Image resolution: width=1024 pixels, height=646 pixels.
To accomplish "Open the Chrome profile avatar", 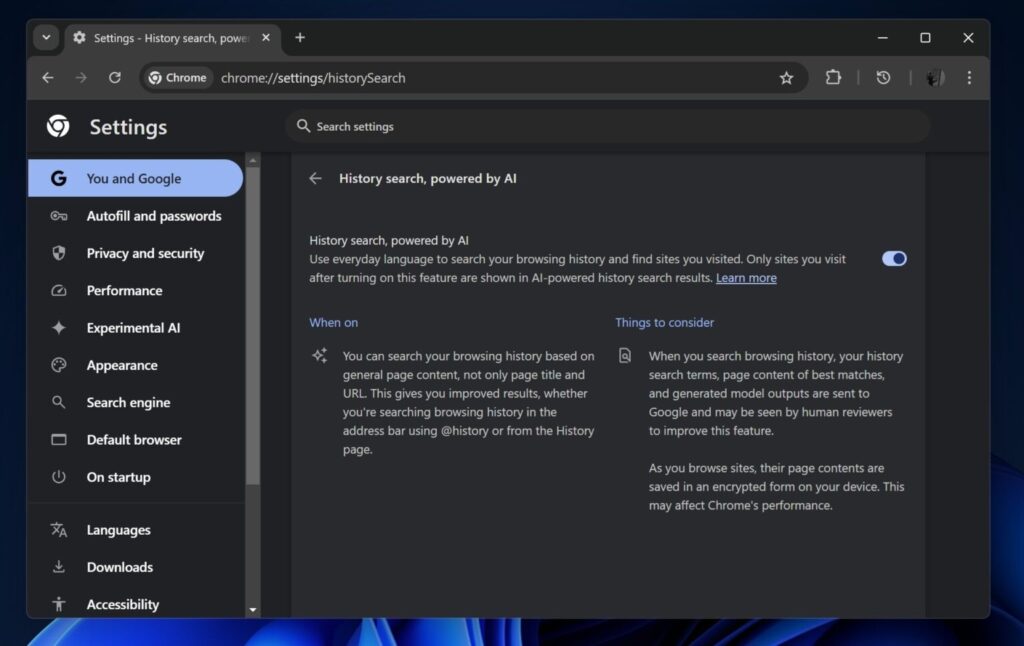I will 933,77.
